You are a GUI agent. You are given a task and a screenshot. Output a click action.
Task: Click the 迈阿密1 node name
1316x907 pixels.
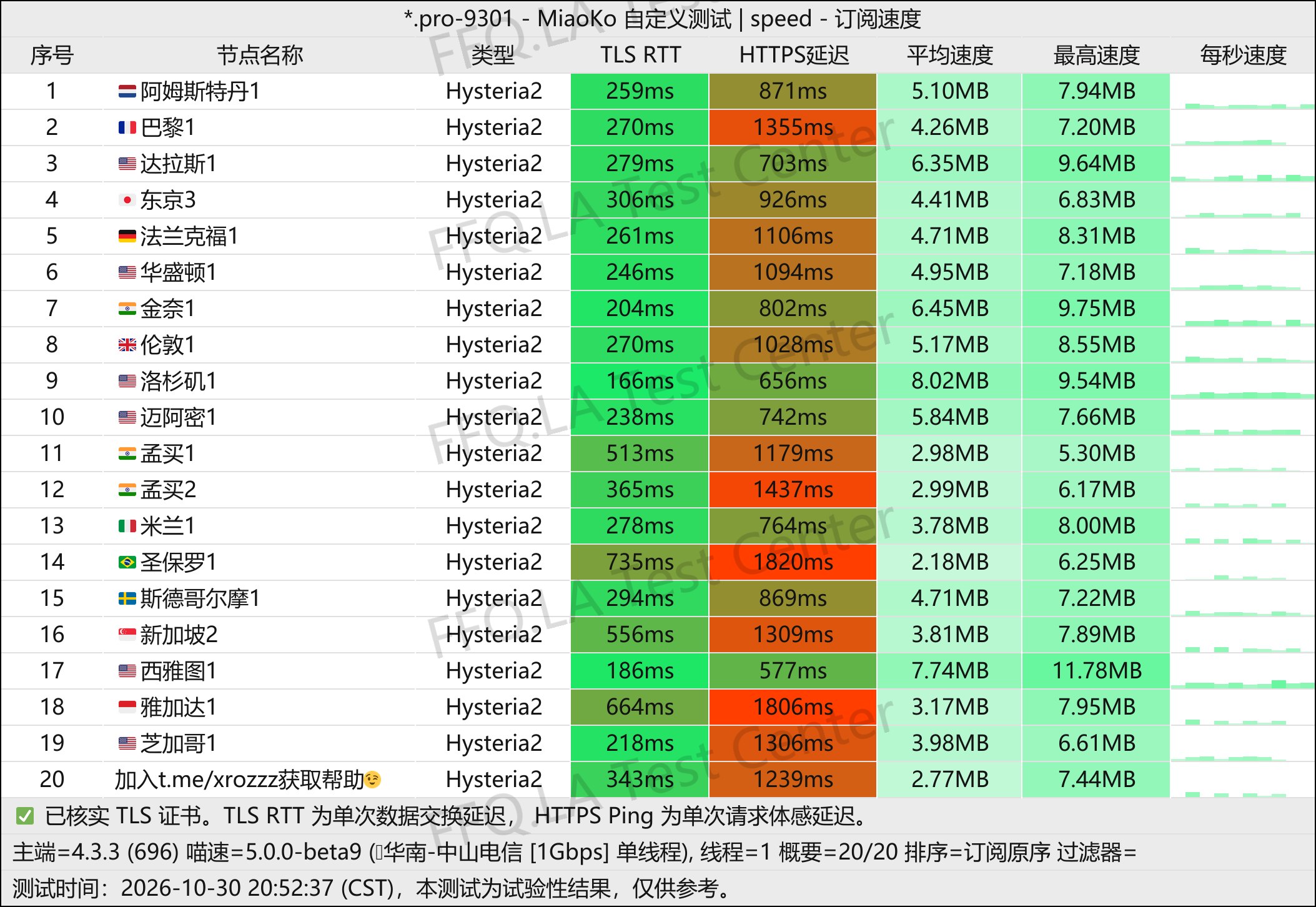(179, 418)
